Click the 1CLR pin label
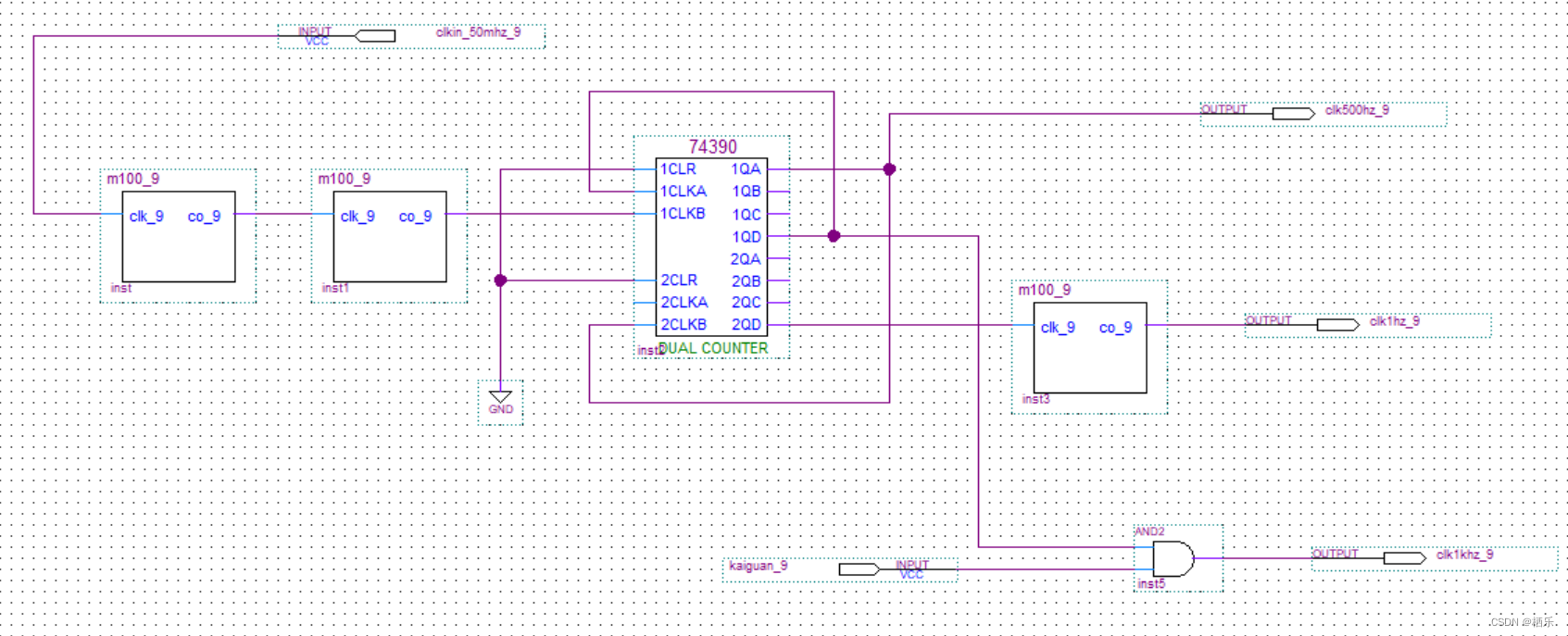This screenshot has height=636, width=1568. (678, 169)
